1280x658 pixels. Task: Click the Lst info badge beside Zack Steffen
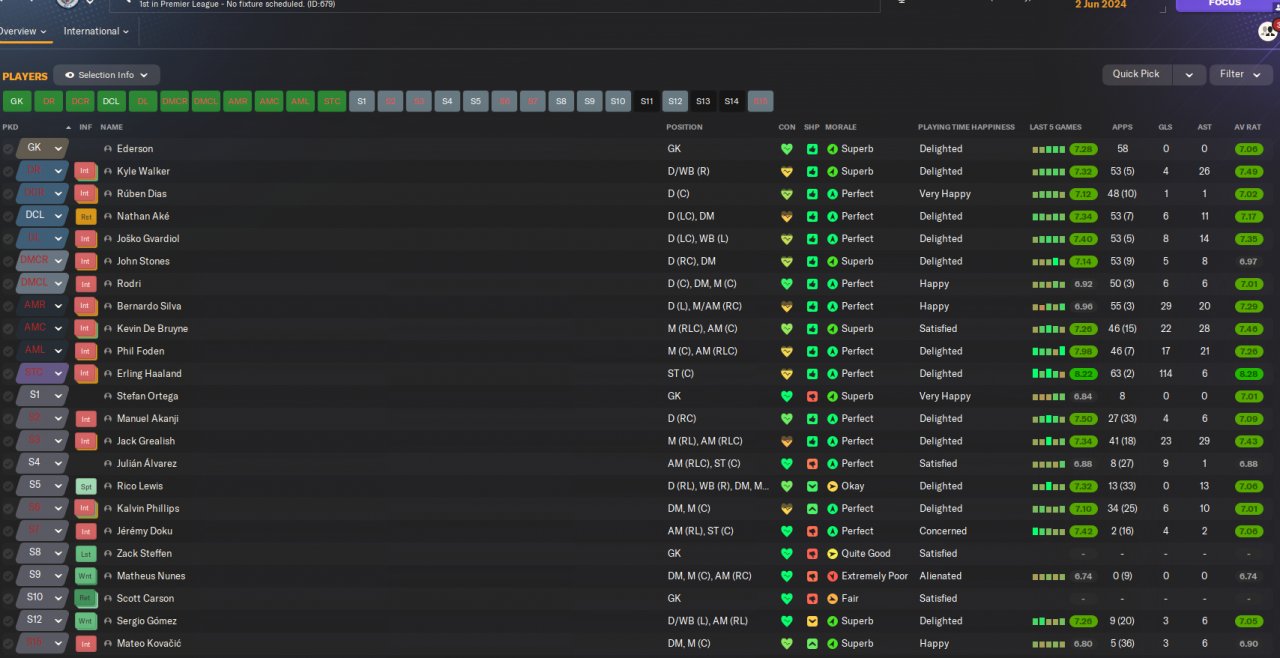coord(86,554)
